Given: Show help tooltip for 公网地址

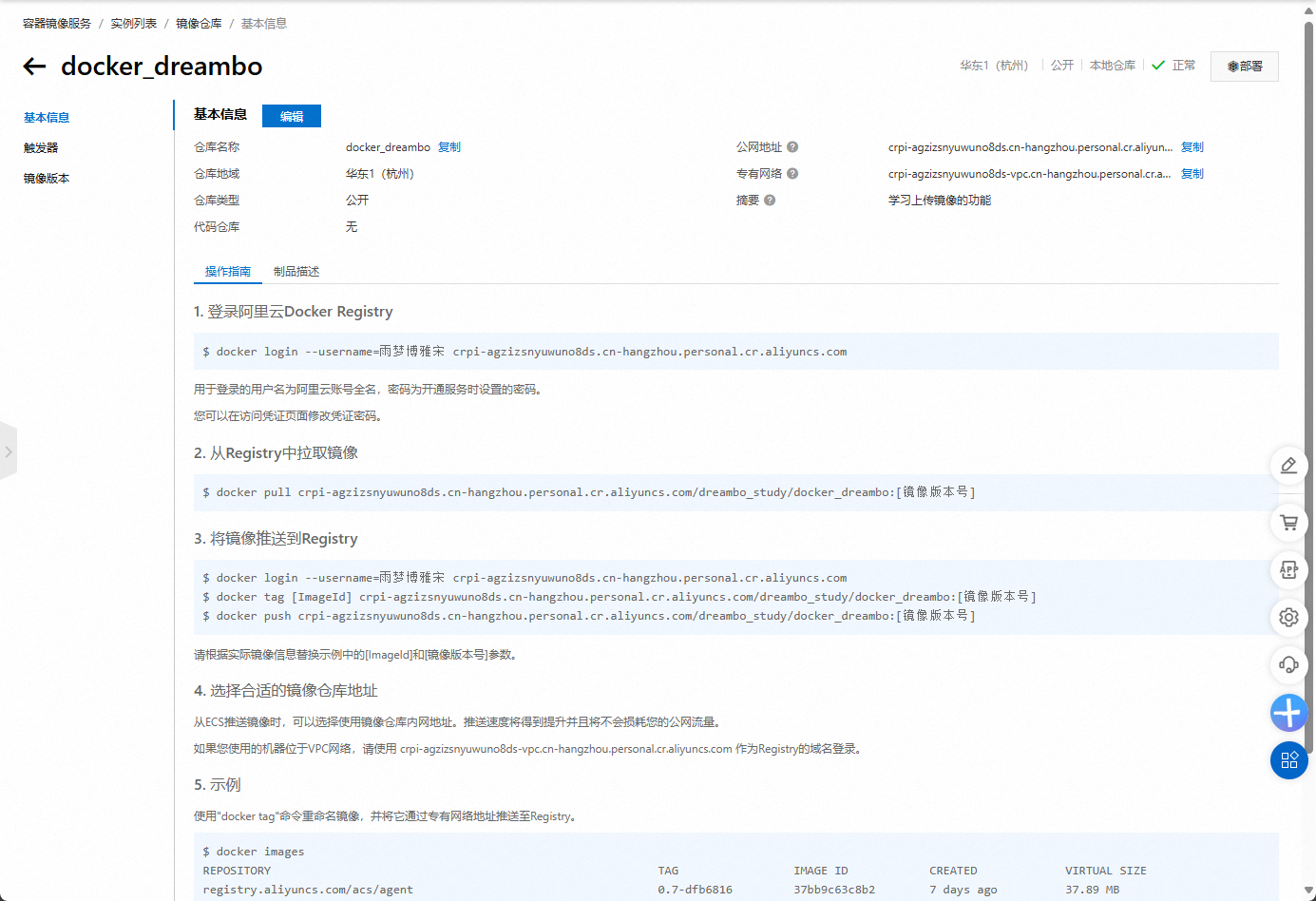Looking at the screenshot, I should [792, 147].
